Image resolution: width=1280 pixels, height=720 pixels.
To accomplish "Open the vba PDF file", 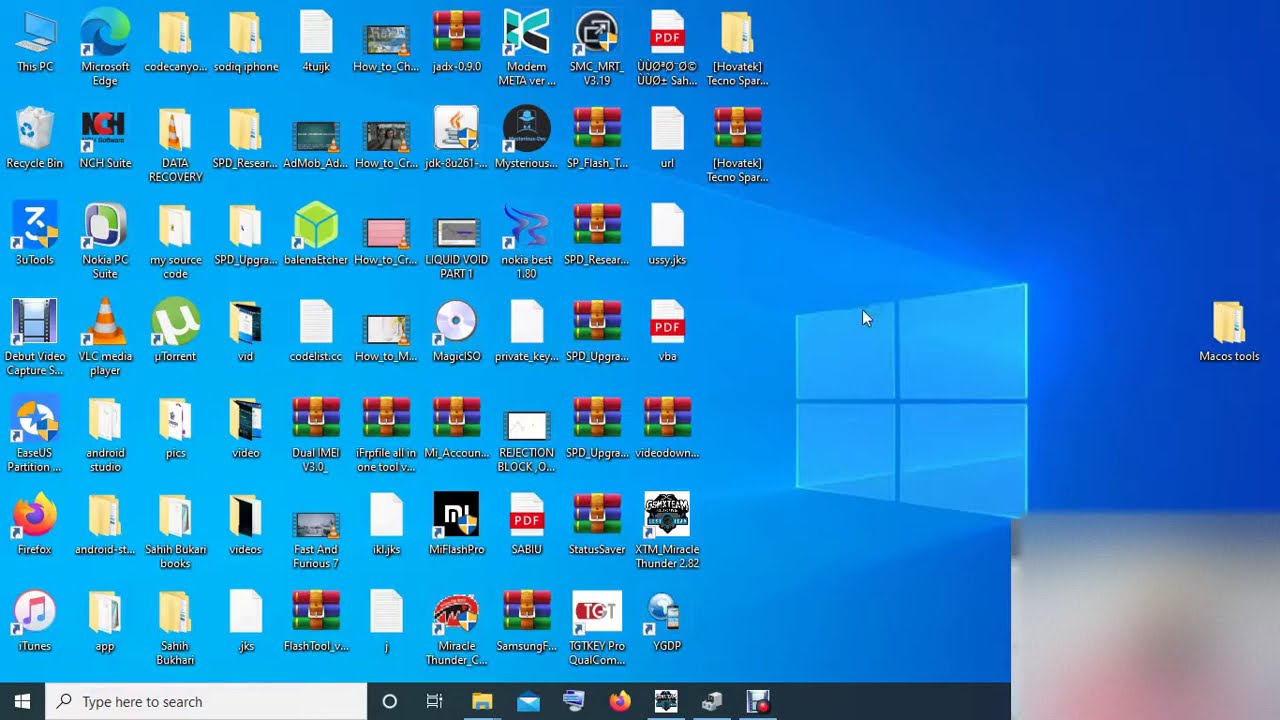I will click(667, 331).
